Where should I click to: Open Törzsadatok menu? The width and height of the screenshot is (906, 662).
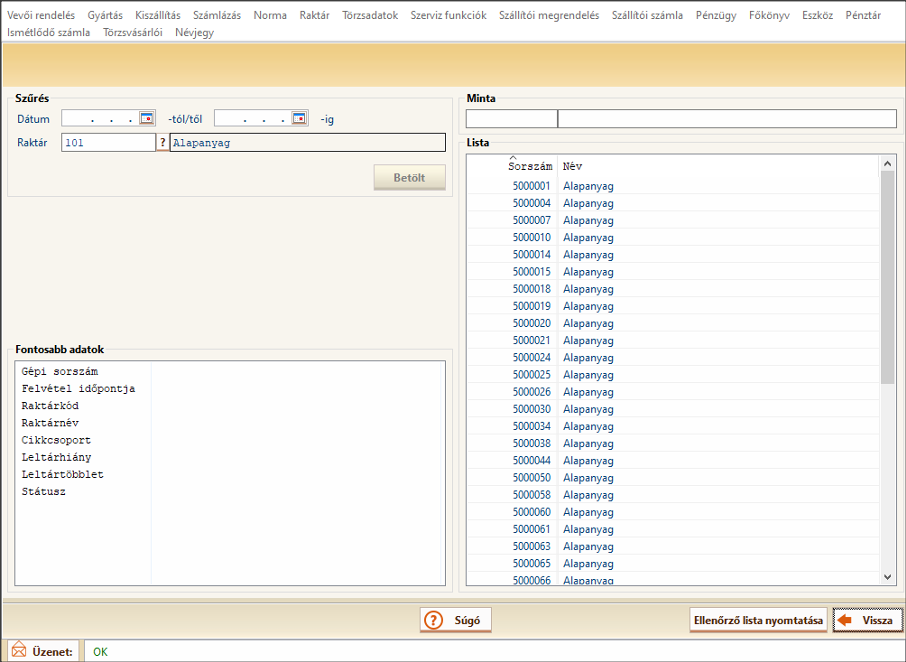(x=370, y=16)
